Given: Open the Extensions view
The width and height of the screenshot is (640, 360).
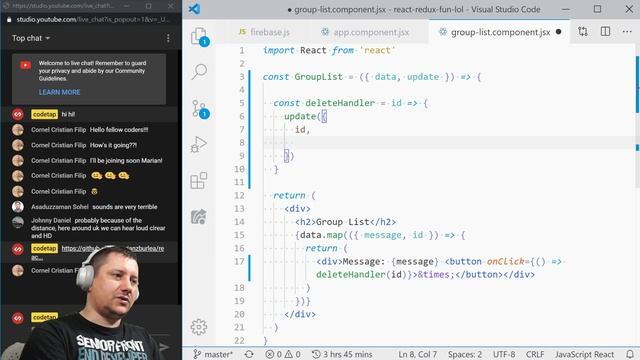Looking at the screenshot, I should [x=199, y=180].
